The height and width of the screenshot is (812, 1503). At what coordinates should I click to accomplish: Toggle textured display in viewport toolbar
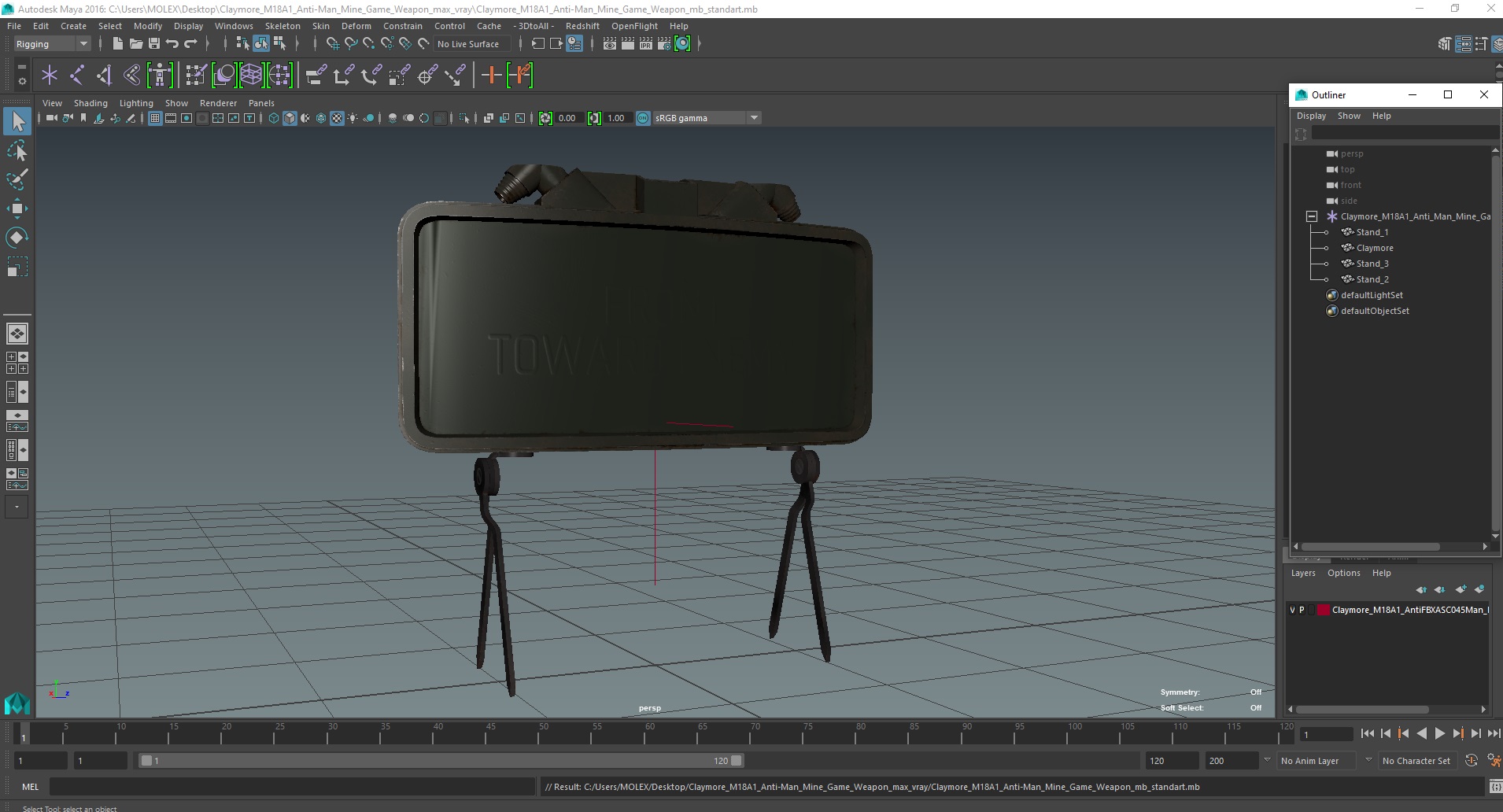[x=337, y=118]
